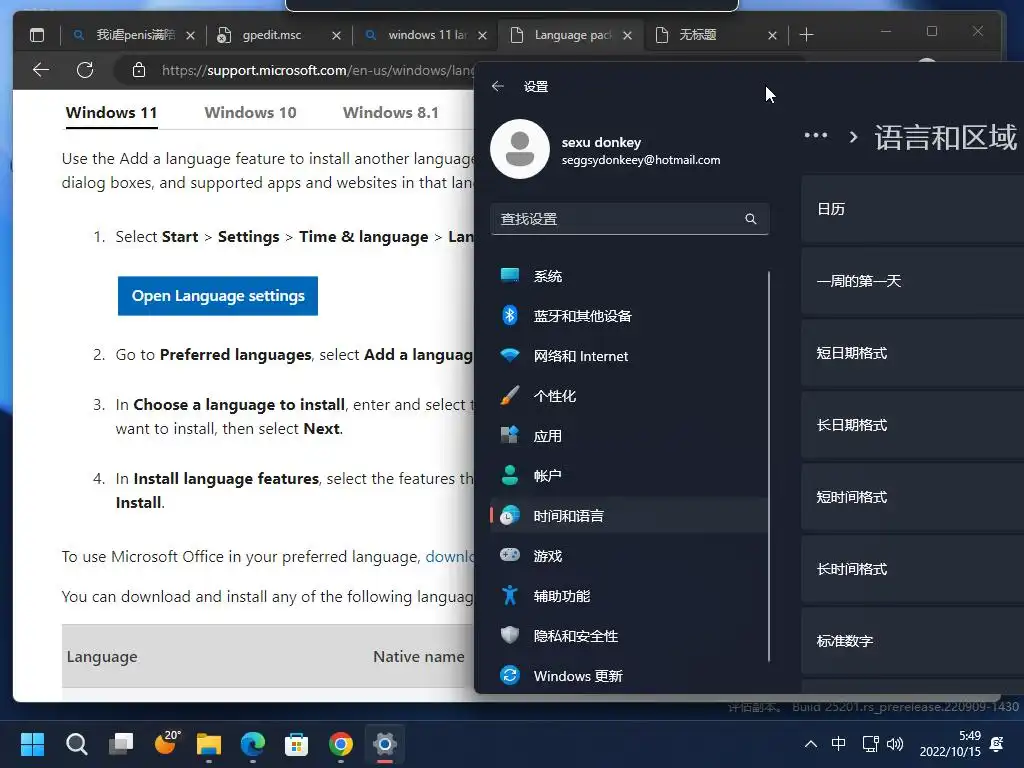Switch to the 无标题 browser tab
Viewport: 1024px width, 768px height.
[x=697, y=35]
